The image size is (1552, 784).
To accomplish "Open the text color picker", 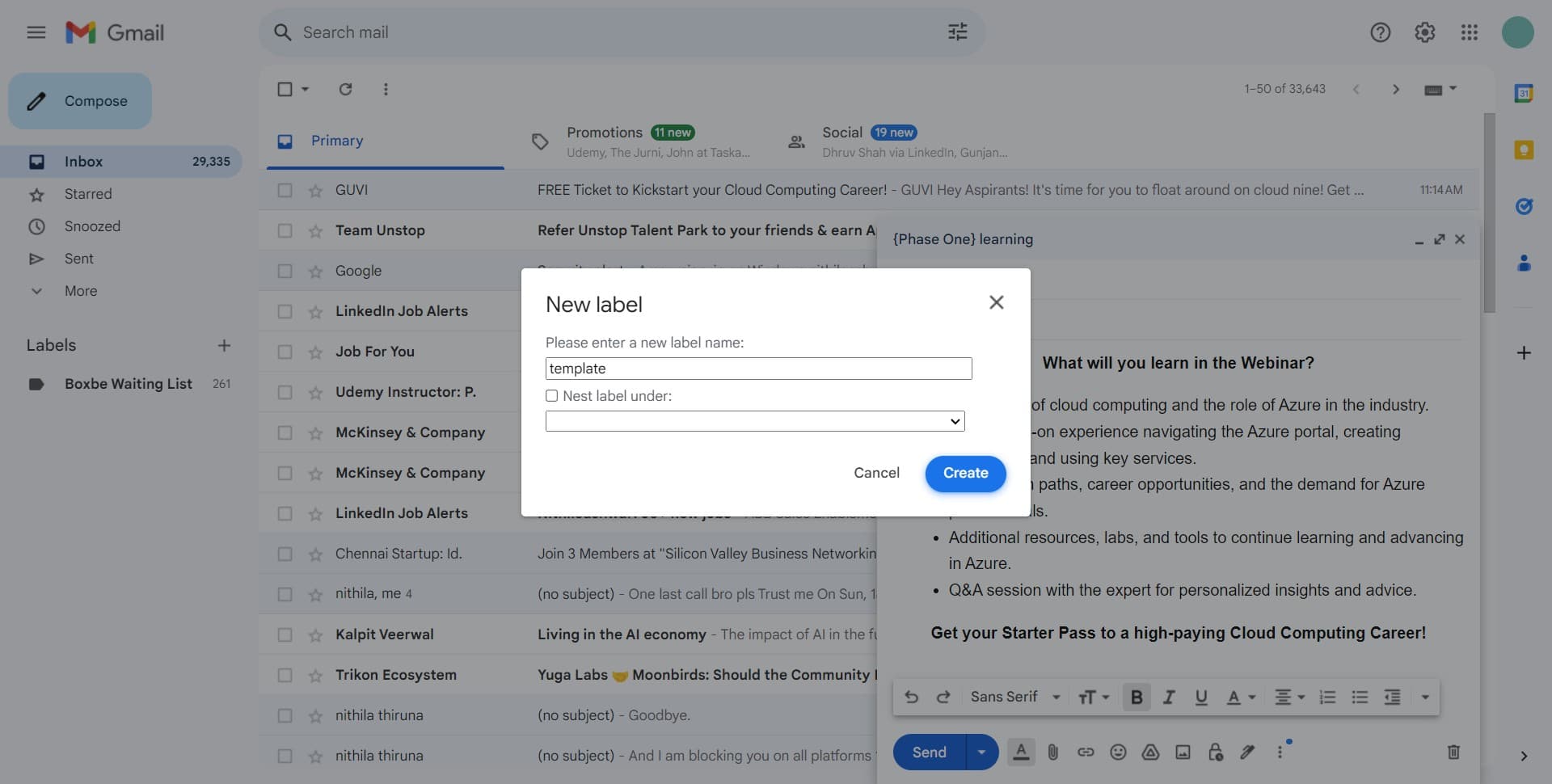I will (1241, 697).
